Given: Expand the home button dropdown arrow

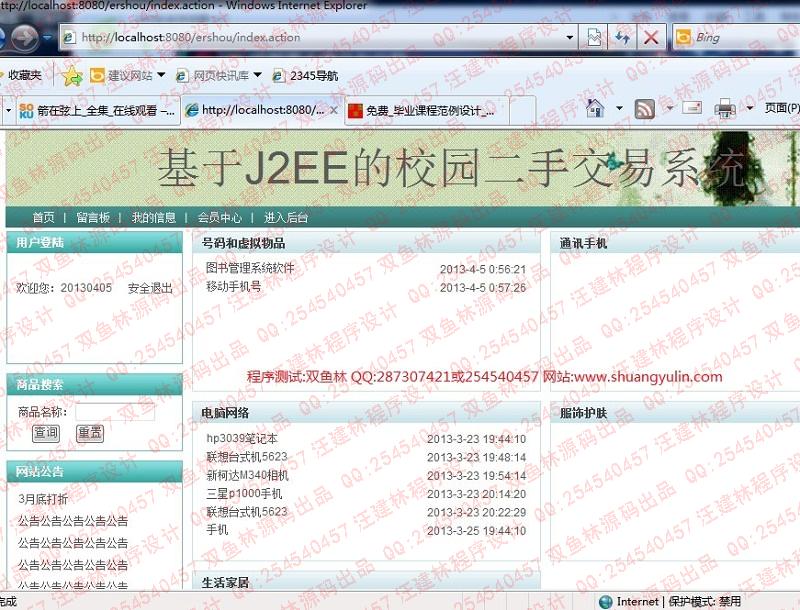Looking at the screenshot, I should (x=619, y=108).
